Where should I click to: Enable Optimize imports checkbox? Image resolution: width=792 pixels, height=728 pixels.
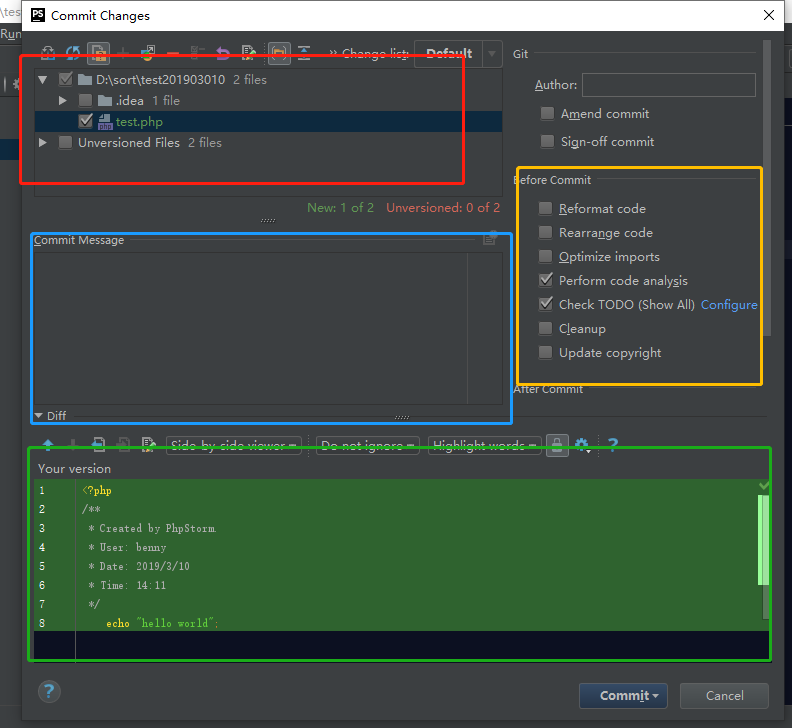click(546, 256)
